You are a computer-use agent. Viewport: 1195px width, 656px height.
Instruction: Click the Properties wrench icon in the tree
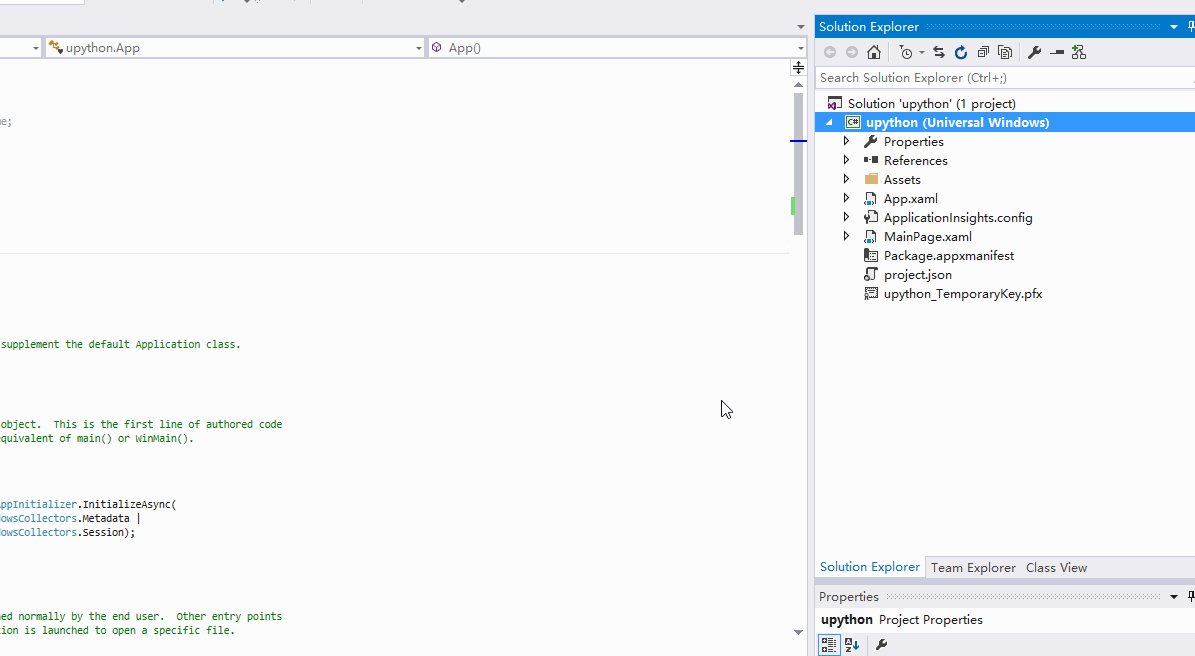click(x=871, y=142)
